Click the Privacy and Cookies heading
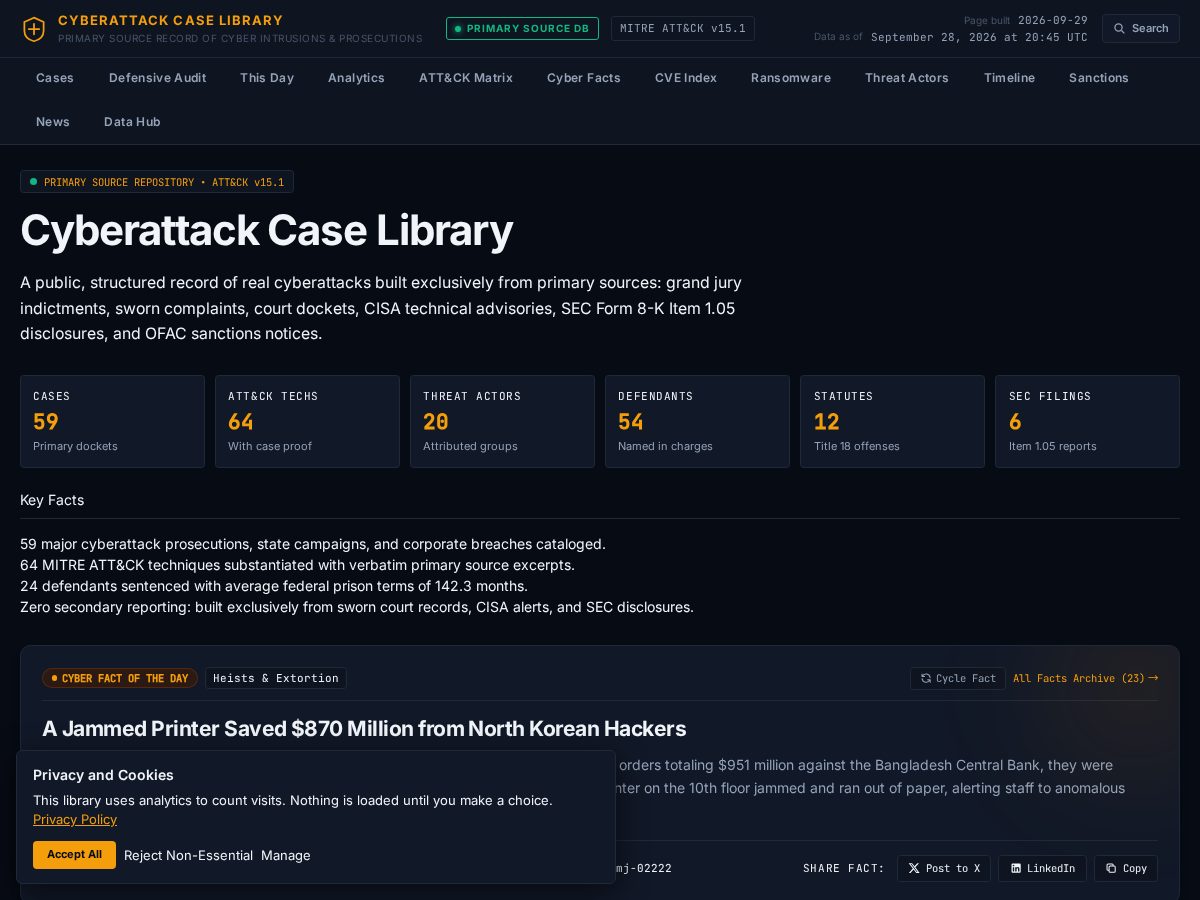1200x900 pixels. click(x=103, y=775)
